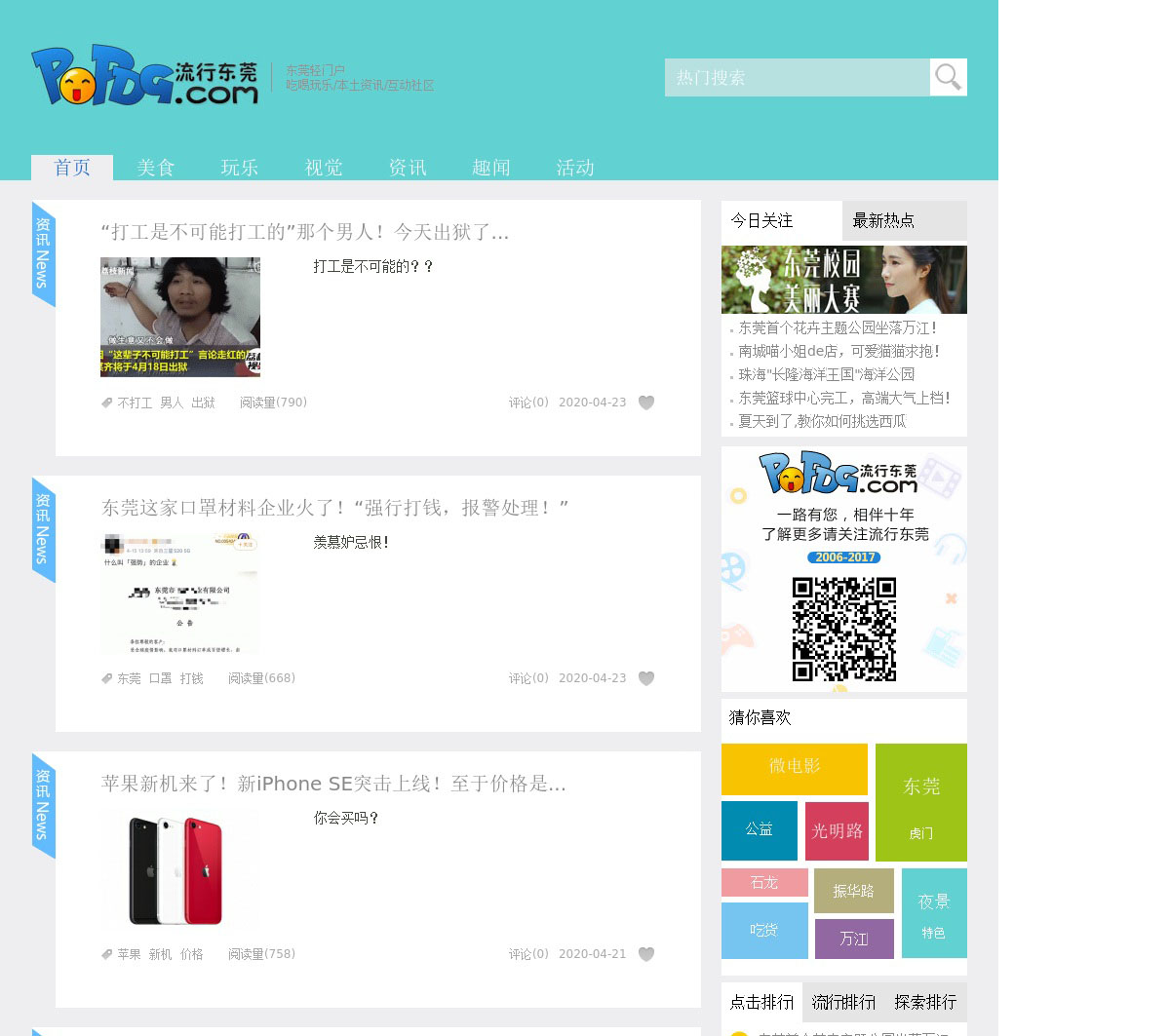Click the 出狱 tag
Image resolution: width=1170 pixels, height=1036 pixels.
(203, 403)
